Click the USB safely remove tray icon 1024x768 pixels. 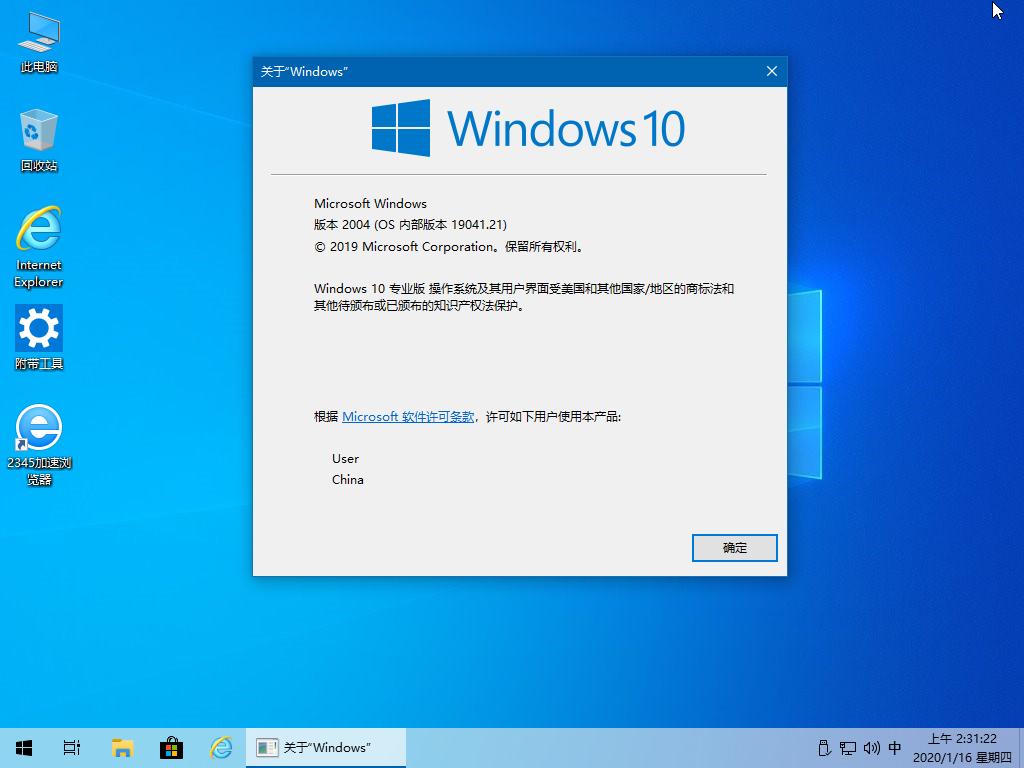point(824,748)
